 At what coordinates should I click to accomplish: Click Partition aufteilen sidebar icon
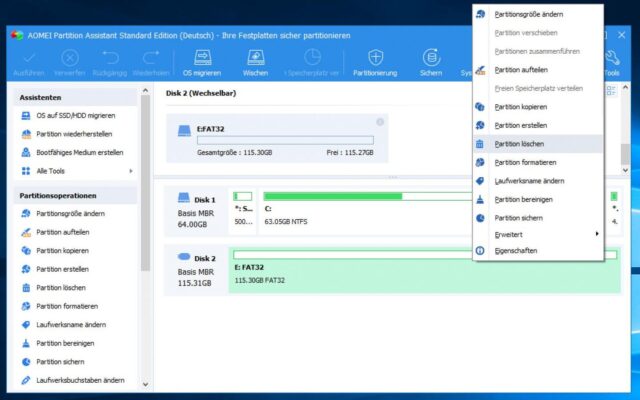[x=26, y=232]
